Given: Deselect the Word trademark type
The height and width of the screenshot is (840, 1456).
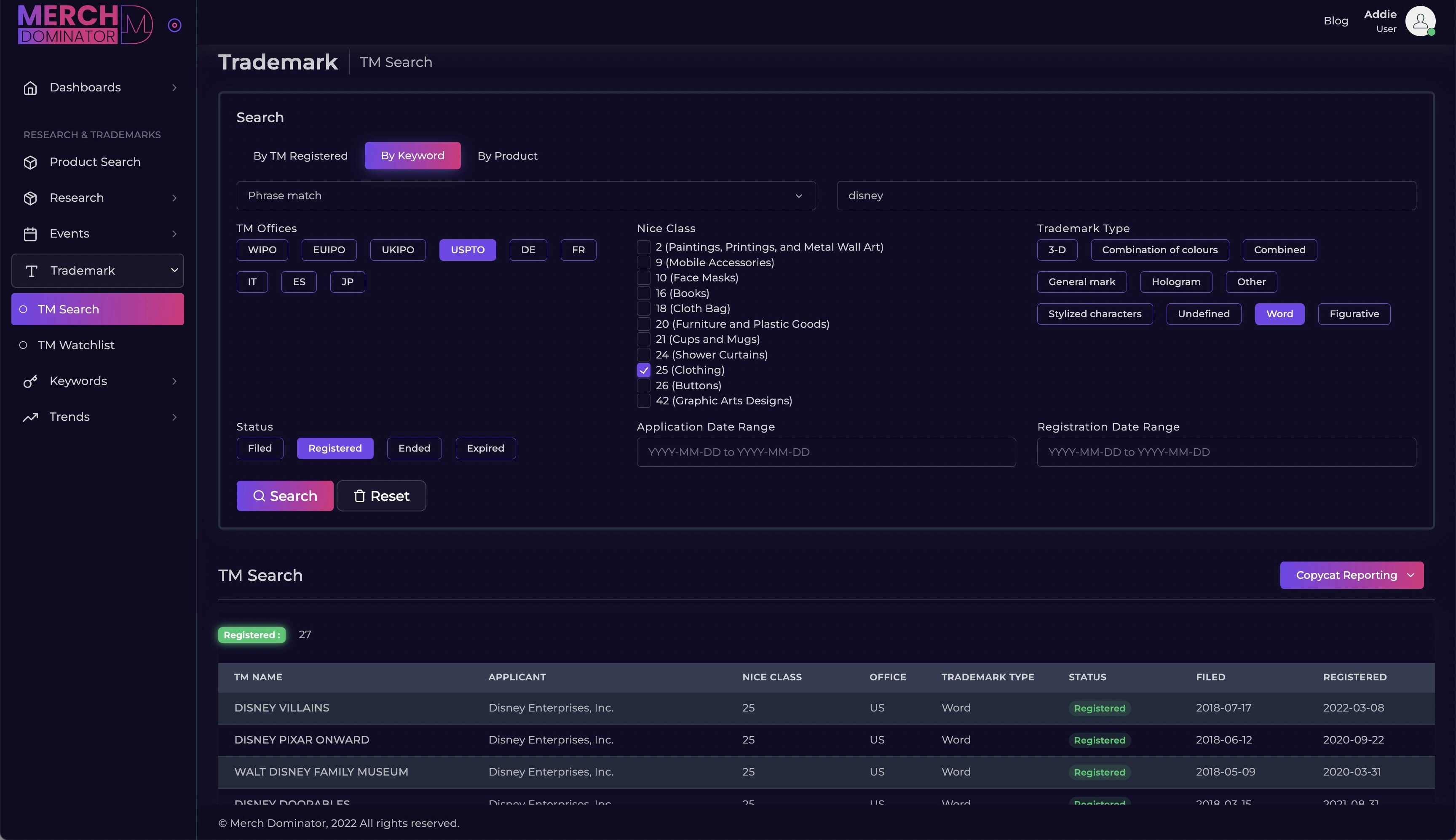Looking at the screenshot, I should 1279,314.
